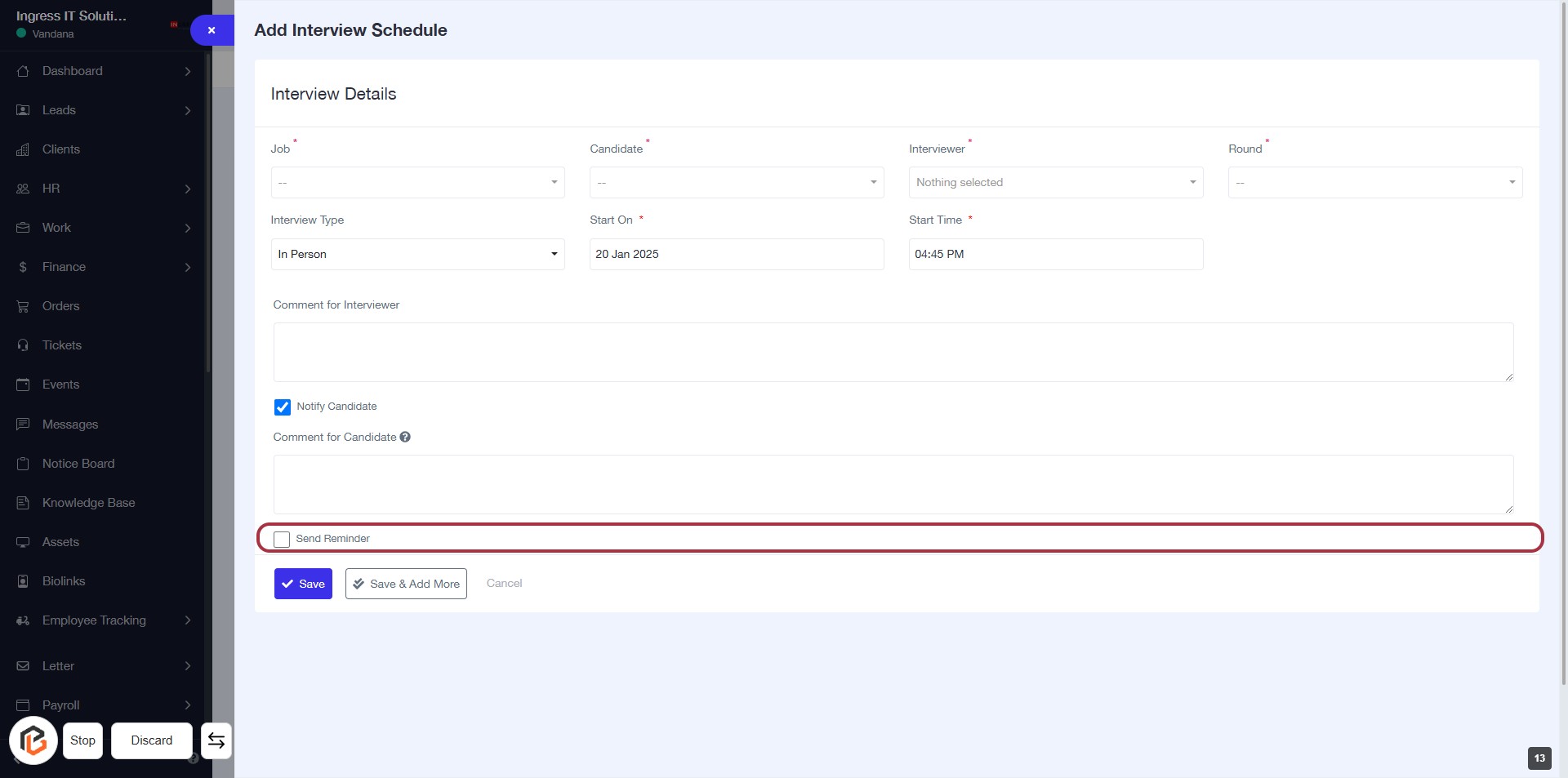Screen dimensions: 1568x778
Task: Click the Start On date field
Action: [736, 255]
